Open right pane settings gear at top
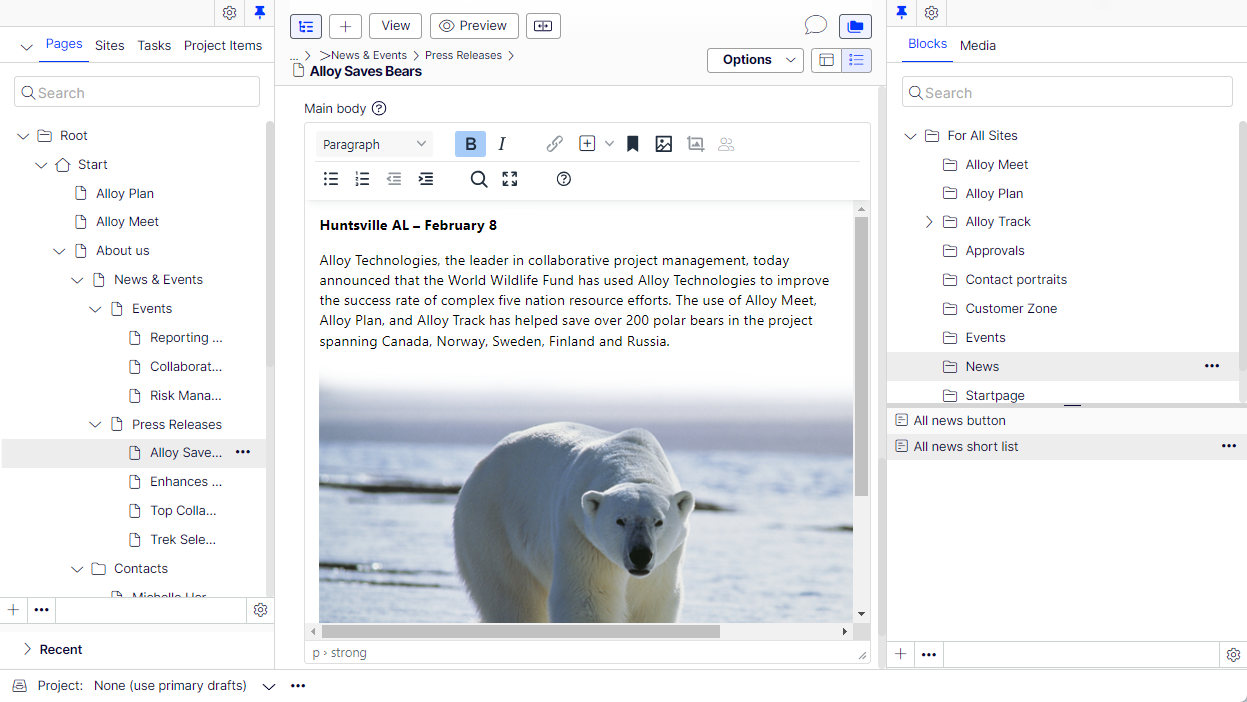Image resolution: width=1247 pixels, height=702 pixels. pos(931,13)
